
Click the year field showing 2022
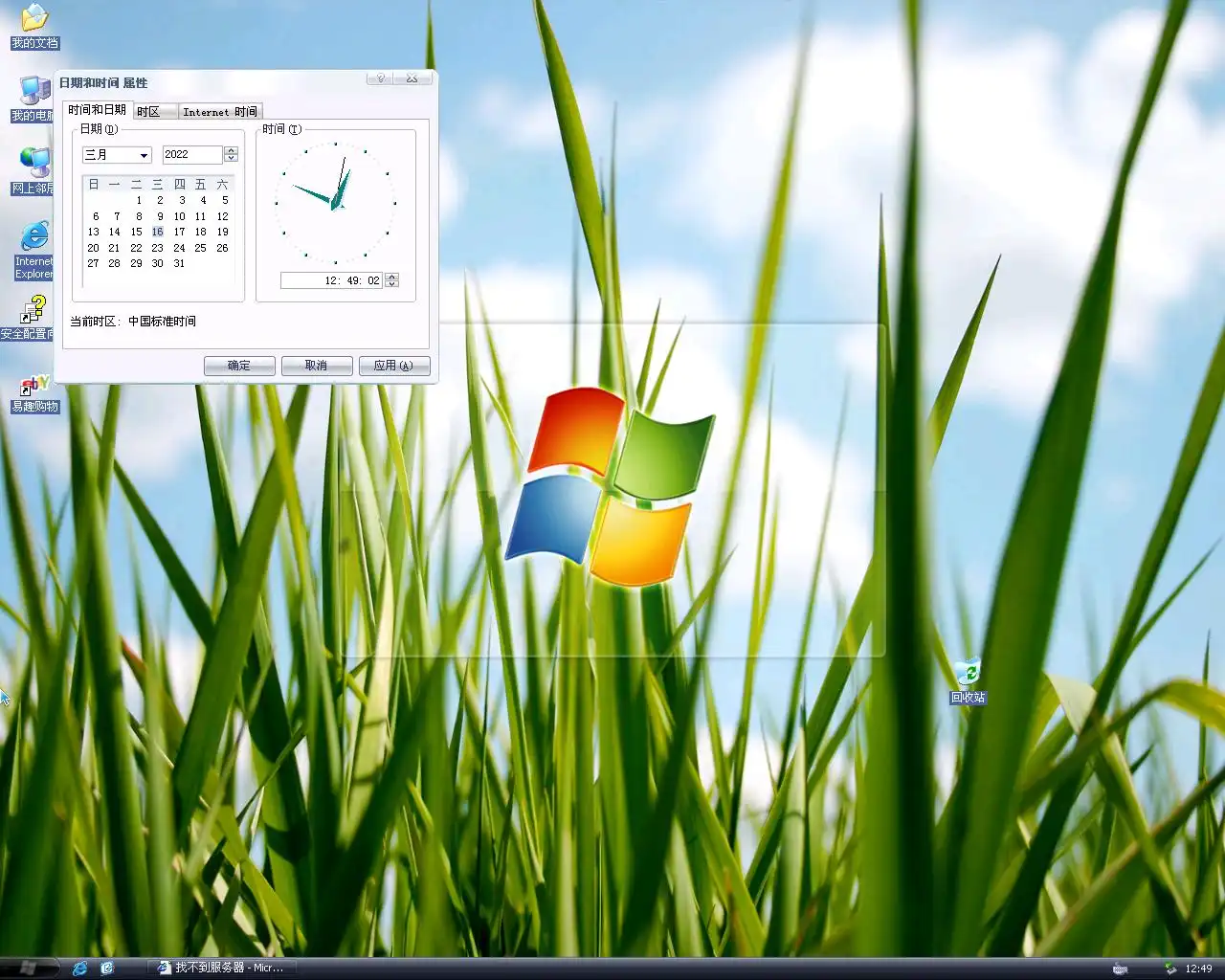point(192,154)
